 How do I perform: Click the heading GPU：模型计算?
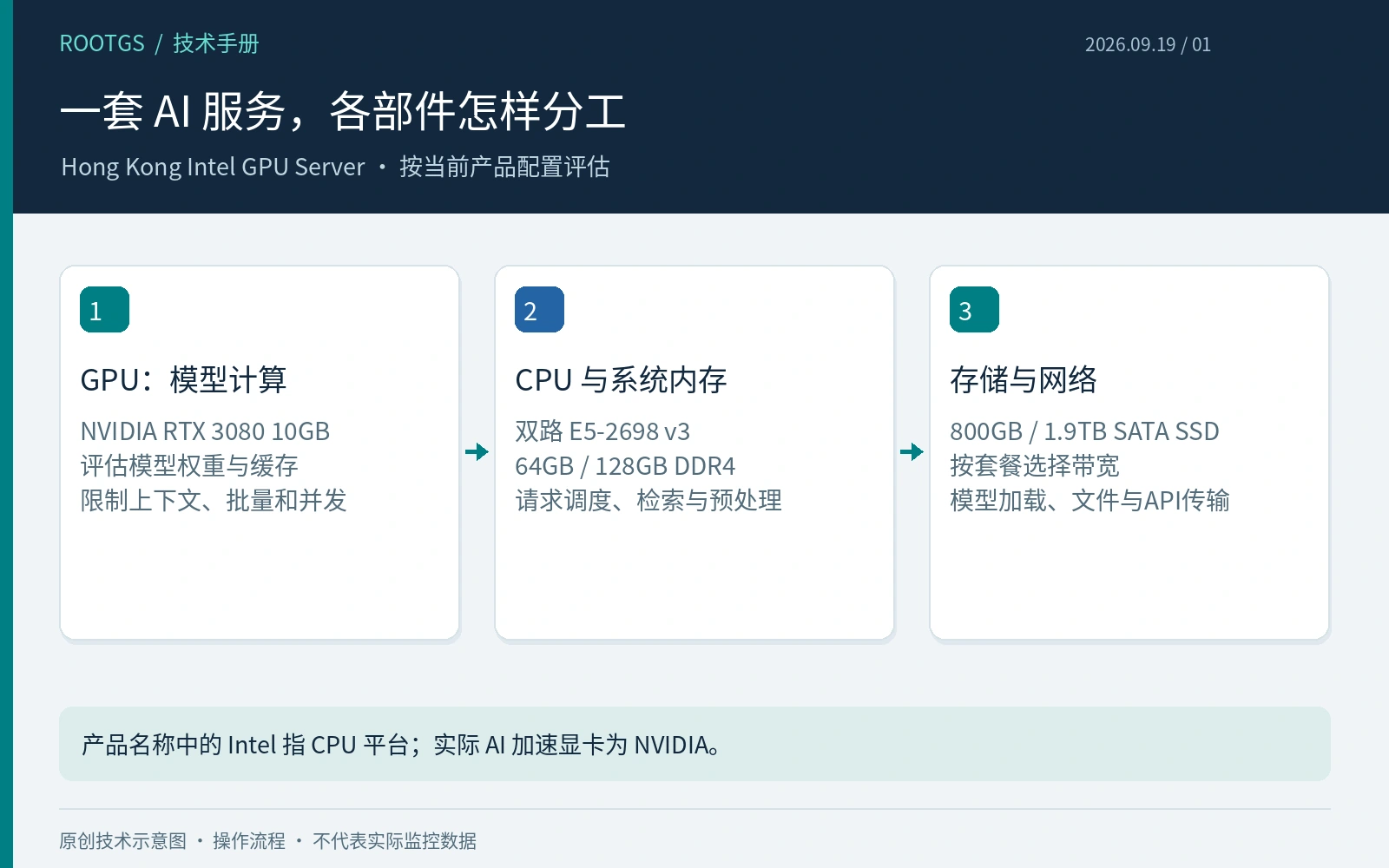[x=183, y=379]
